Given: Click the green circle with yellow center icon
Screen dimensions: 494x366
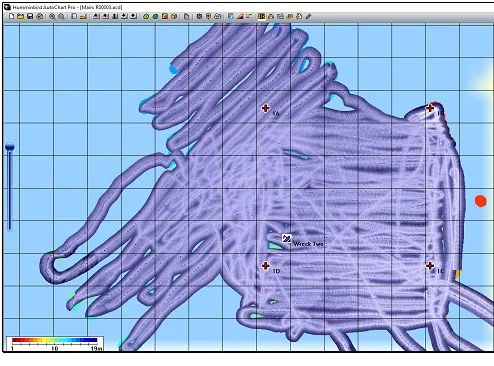Looking at the screenshot, I should pyautogui.click(x=146, y=16).
